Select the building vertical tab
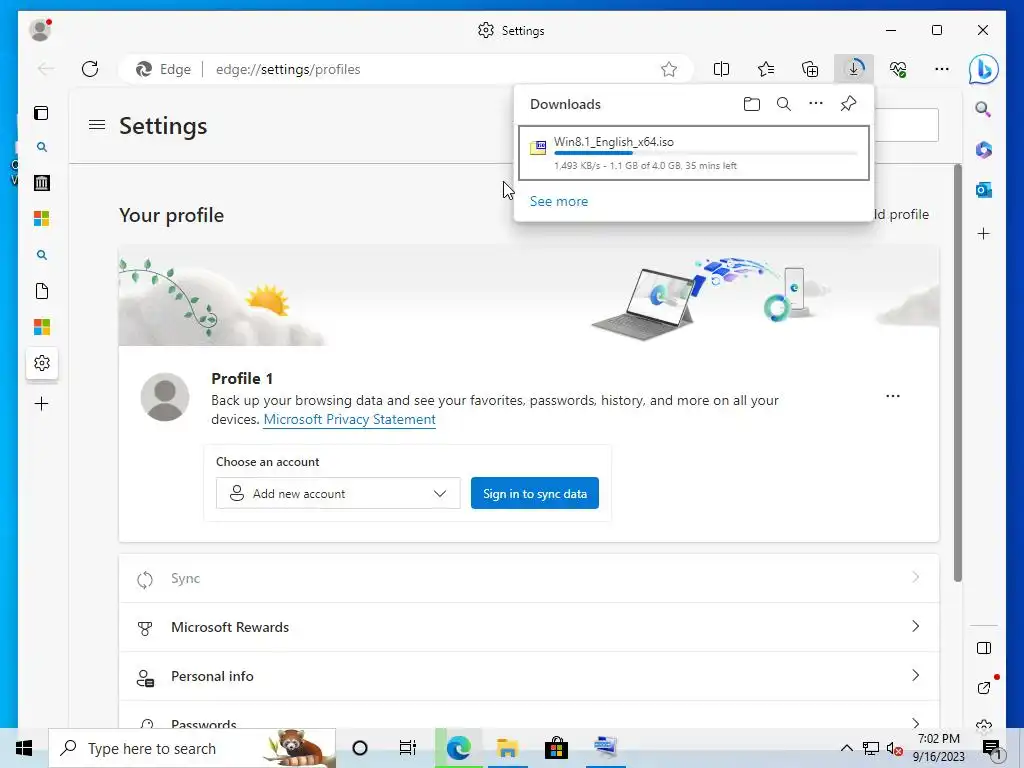Image resolution: width=1024 pixels, height=768 pixels. point(42,183)
